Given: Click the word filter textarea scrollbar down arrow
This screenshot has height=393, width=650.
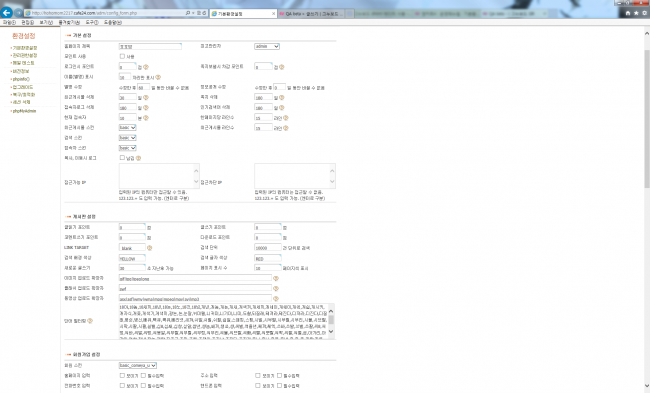Looking at the screenshot, I should click(x=331, y=331).
